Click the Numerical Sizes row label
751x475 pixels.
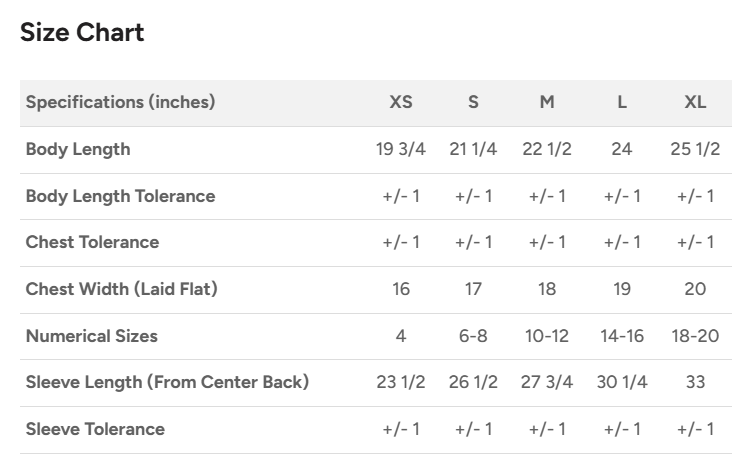tap(91, 336)
